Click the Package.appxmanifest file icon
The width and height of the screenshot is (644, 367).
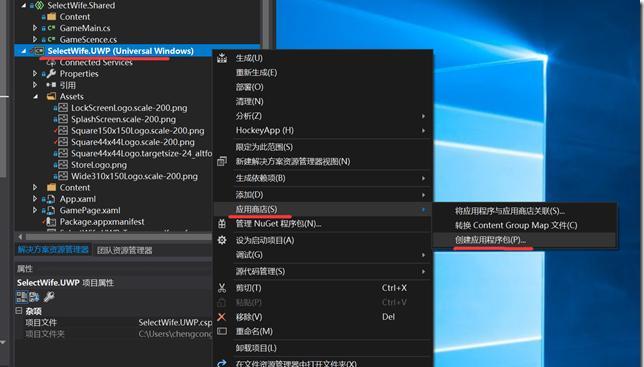tap(51, 222)
